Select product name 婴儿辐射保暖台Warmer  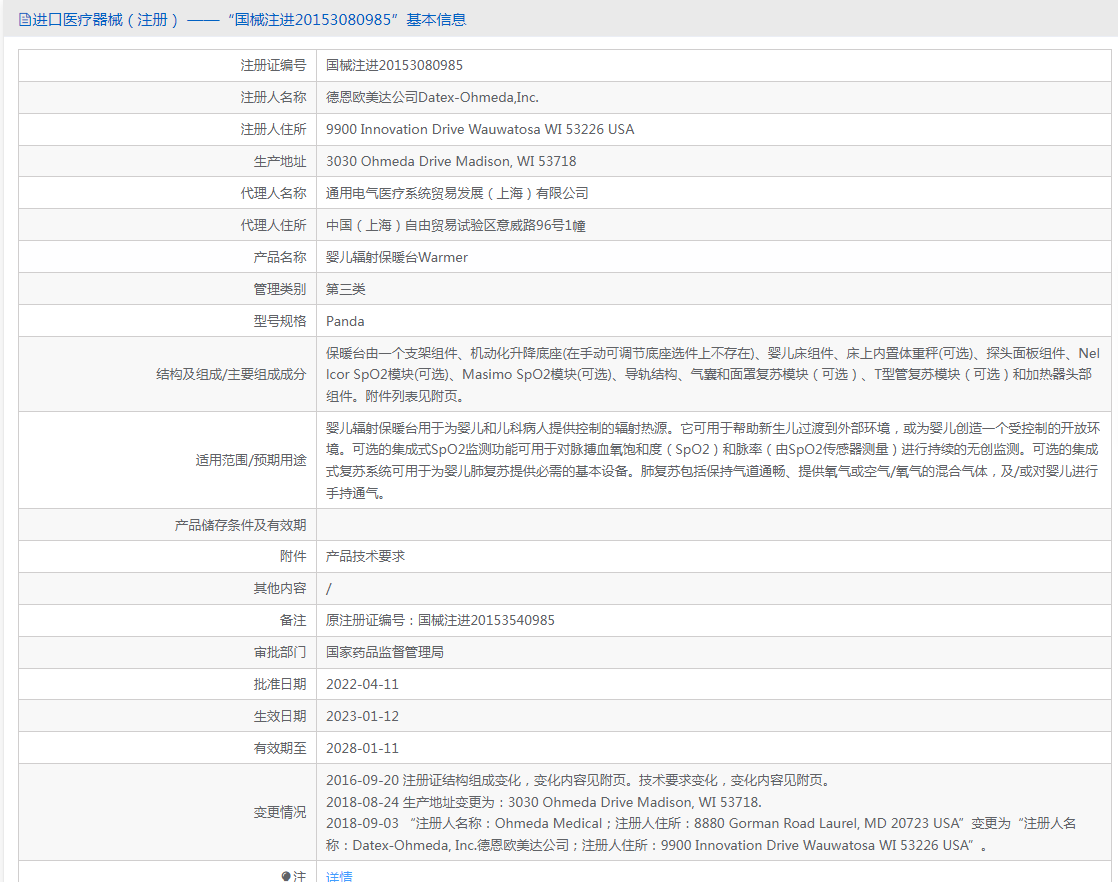[x=396, y=257]
